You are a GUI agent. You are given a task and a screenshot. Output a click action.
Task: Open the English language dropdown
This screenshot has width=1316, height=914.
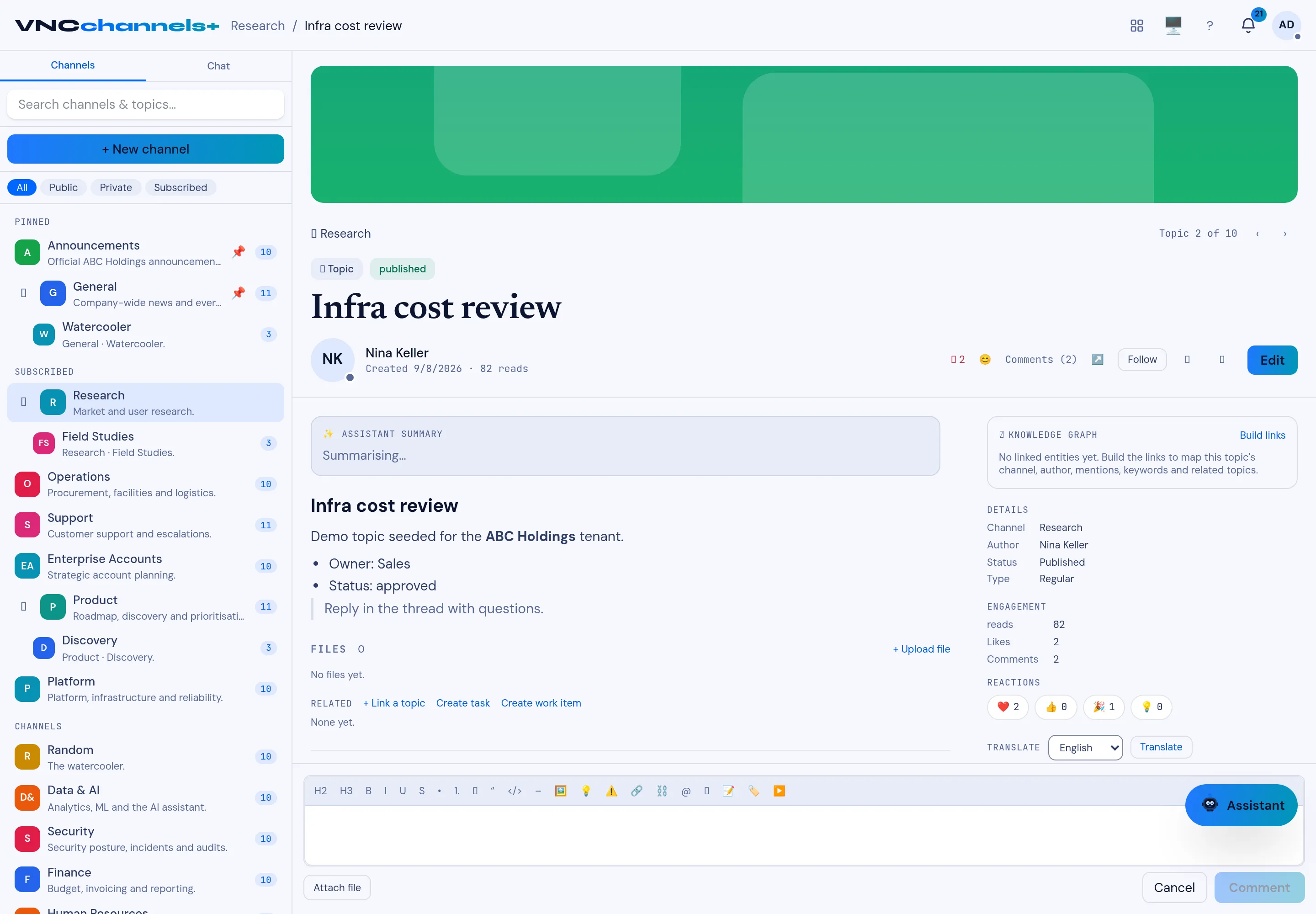1085,747
